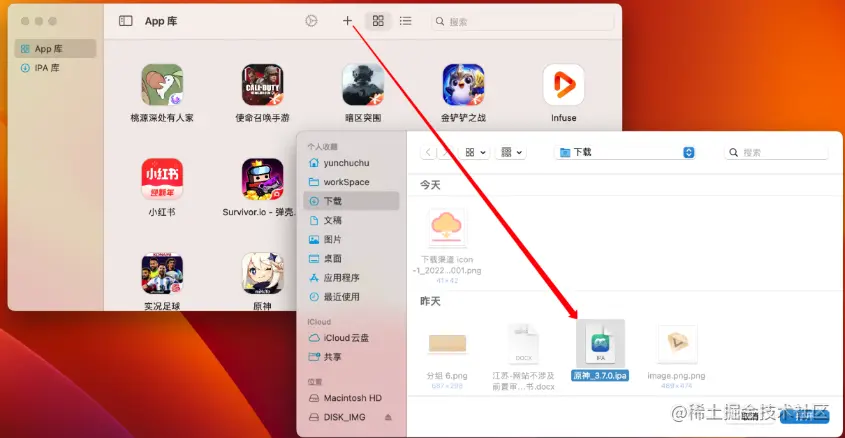Select the workSpace folder in the dialog sidebar
This screenshot has width=845, height=438.
tap(351, 182)
